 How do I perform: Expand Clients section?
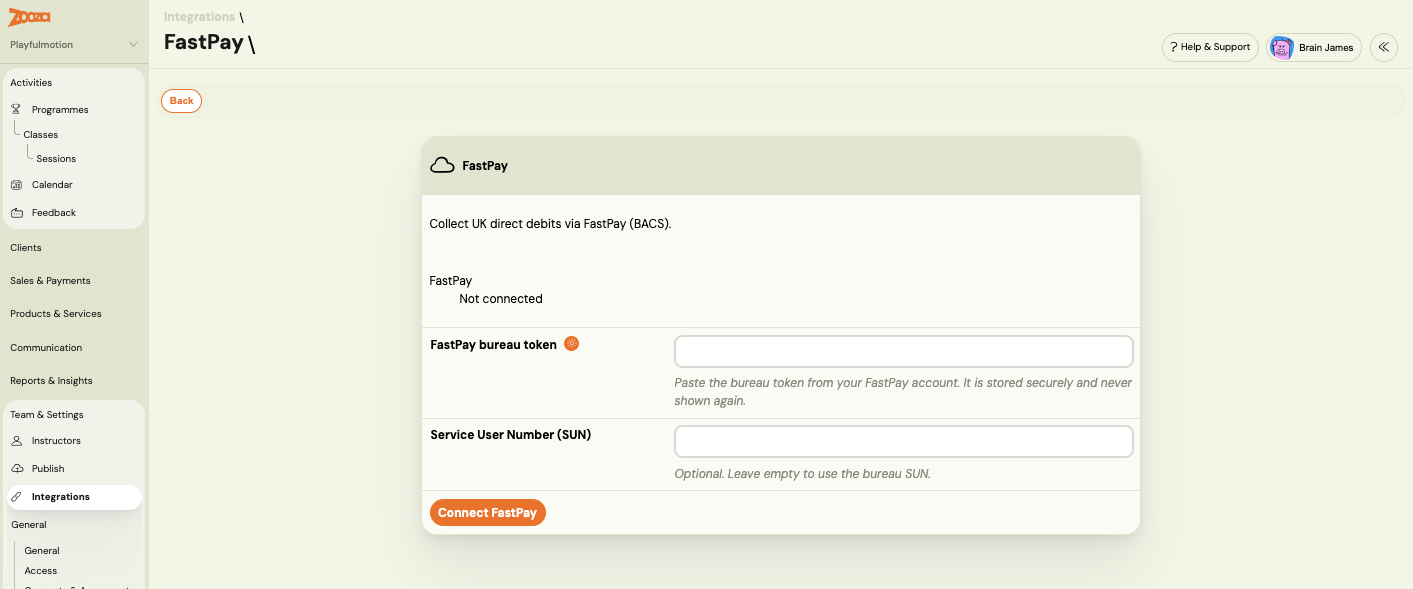click(26, 248)
